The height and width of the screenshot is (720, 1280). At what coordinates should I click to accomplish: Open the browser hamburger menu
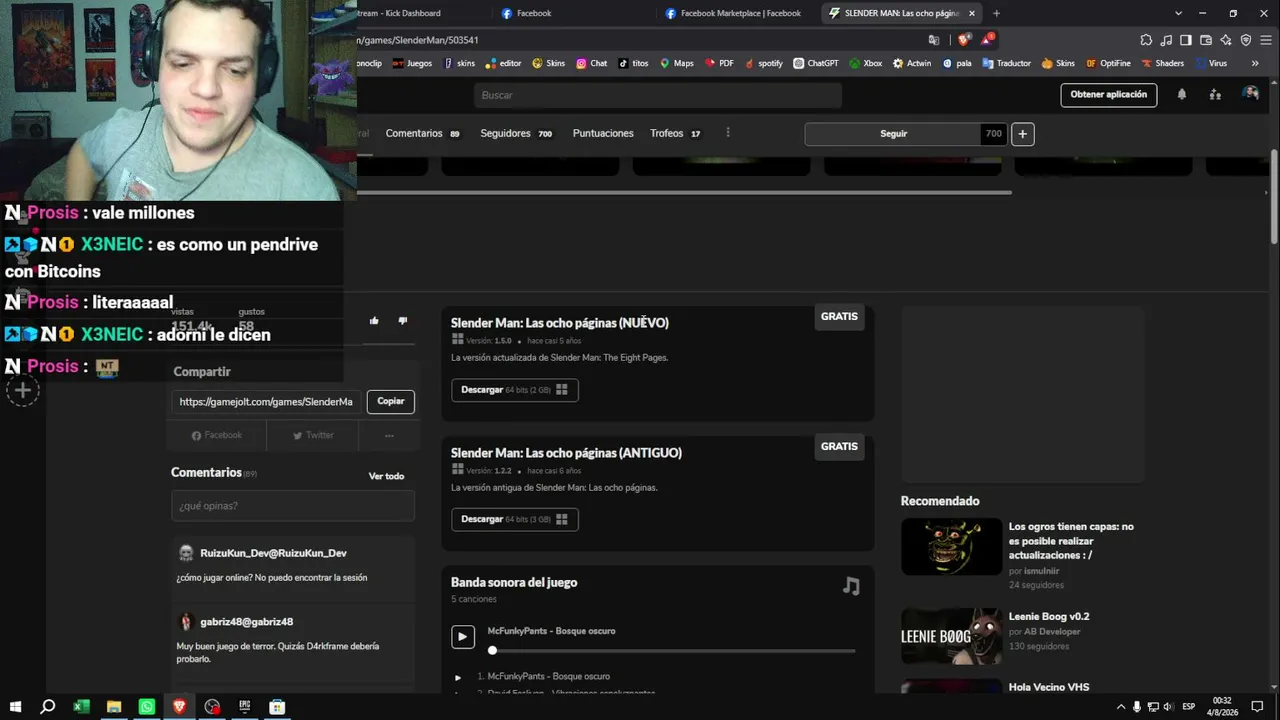(1266, 40)
